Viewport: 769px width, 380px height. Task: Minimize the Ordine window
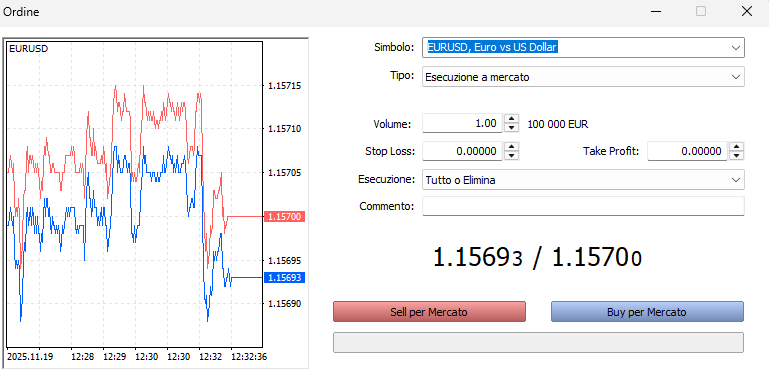point(655,11)
